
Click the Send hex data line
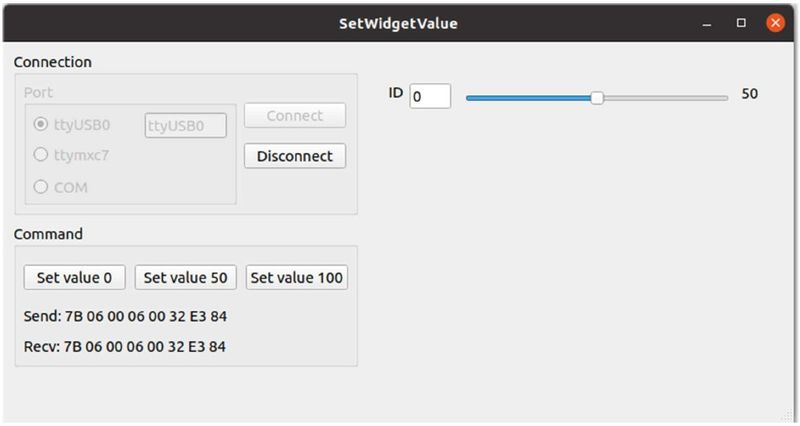coord(125,316)
